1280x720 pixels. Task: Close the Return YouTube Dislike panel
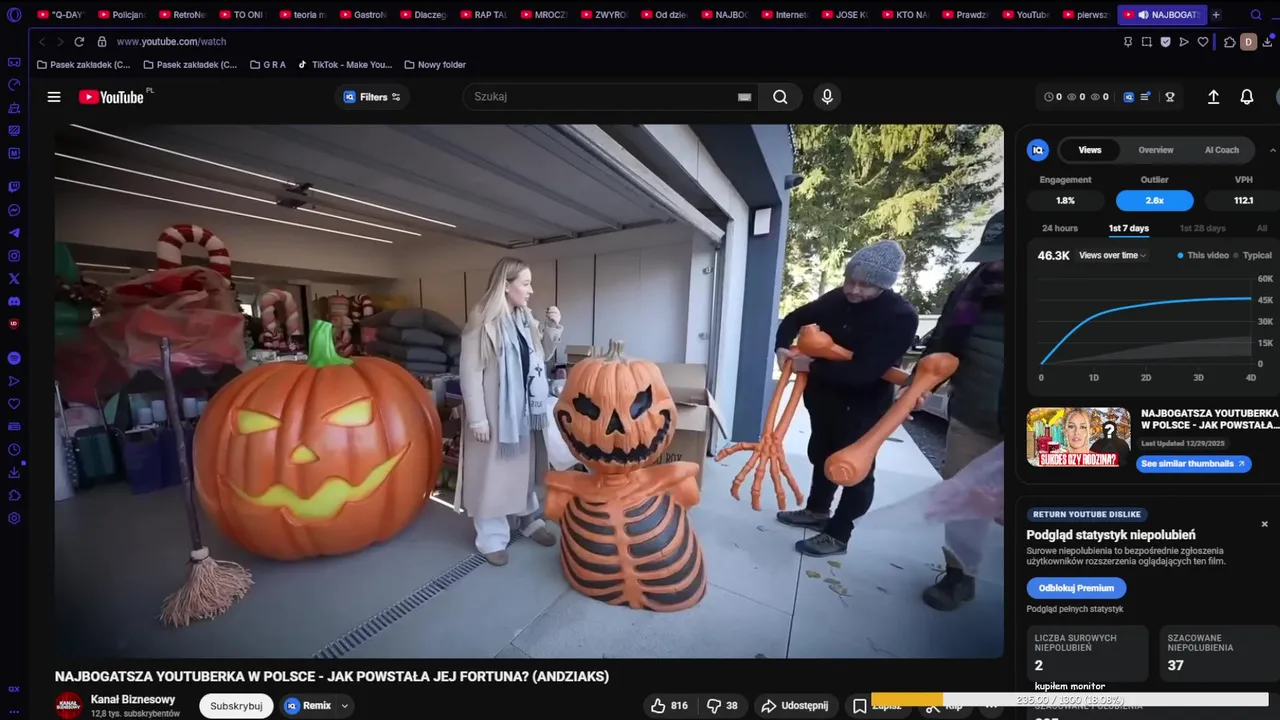point(1264,524)
